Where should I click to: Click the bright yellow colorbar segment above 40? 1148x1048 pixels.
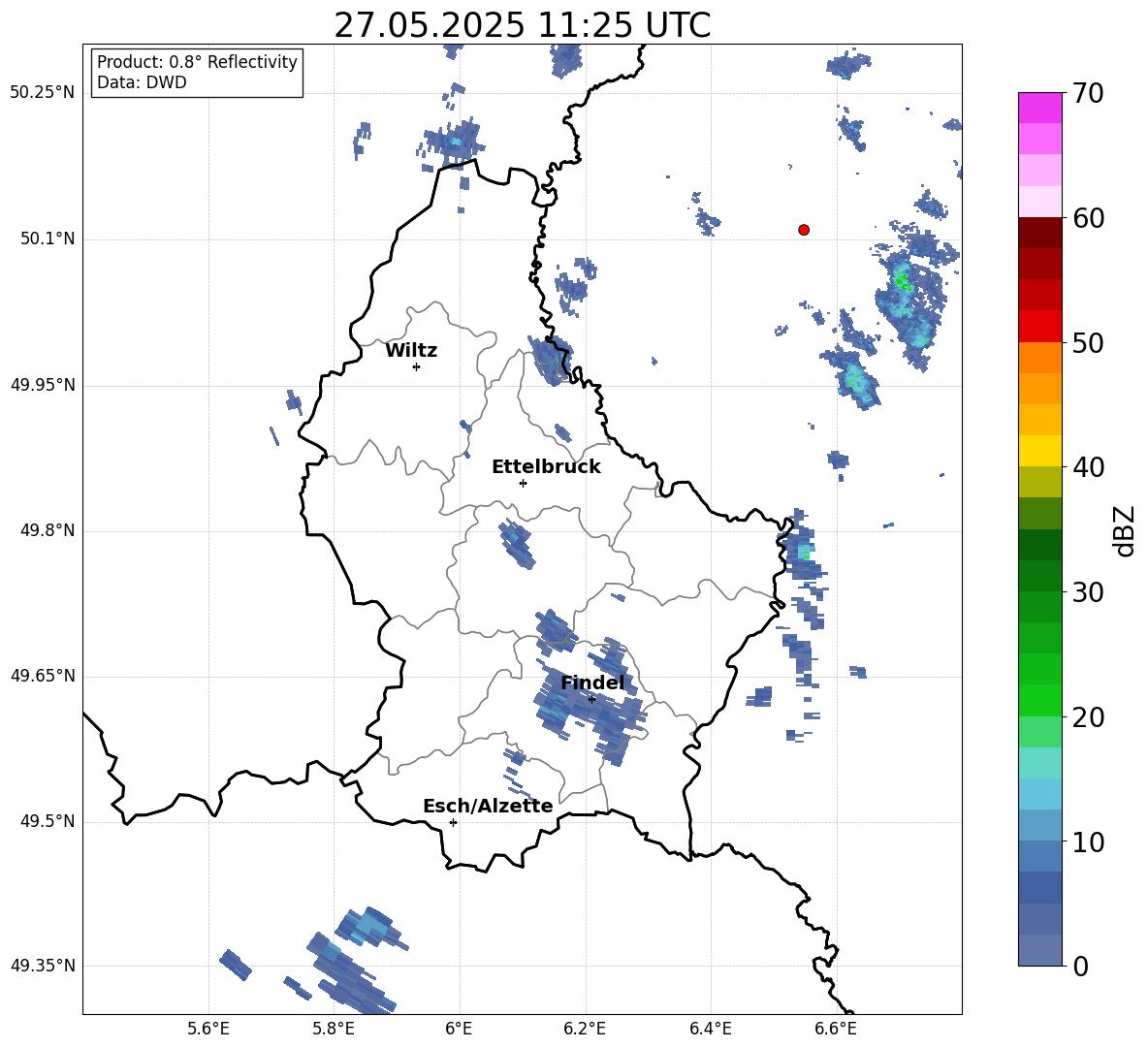coord(1039,451)
